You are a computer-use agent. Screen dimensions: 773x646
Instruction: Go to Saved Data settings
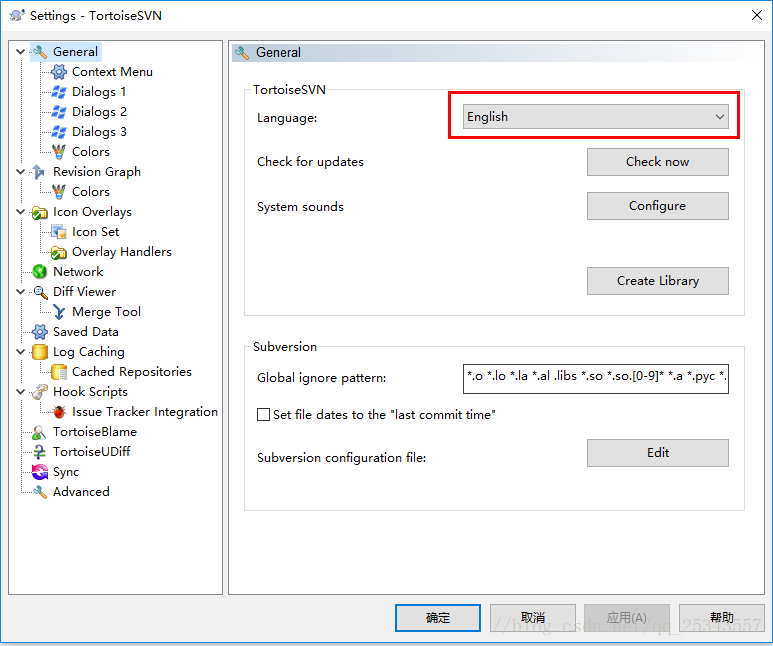(86, 332)
